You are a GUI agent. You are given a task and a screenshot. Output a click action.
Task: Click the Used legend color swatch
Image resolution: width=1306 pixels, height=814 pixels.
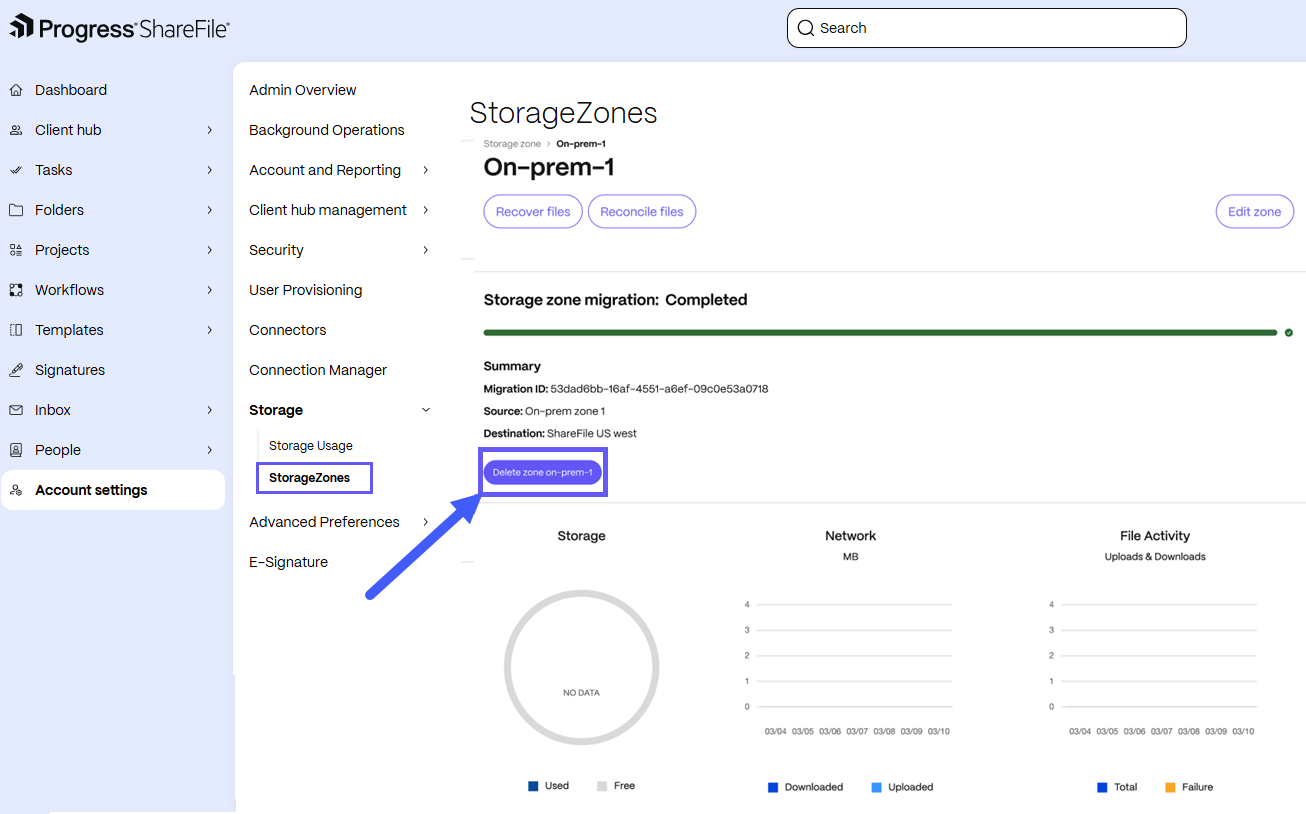click(x=533, y=786)
